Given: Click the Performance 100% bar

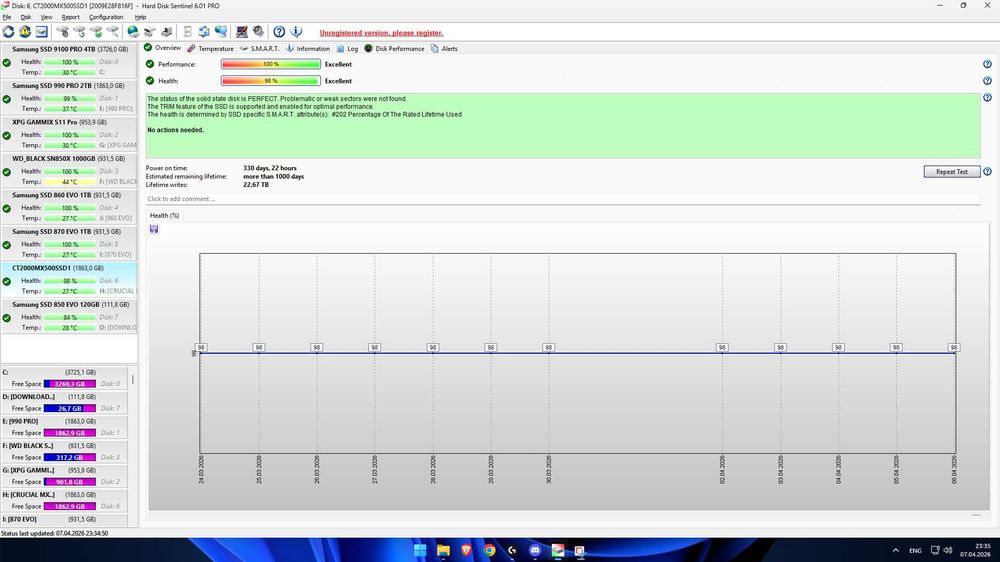Looking at the screenshot, I should click(x=270, y=64).
